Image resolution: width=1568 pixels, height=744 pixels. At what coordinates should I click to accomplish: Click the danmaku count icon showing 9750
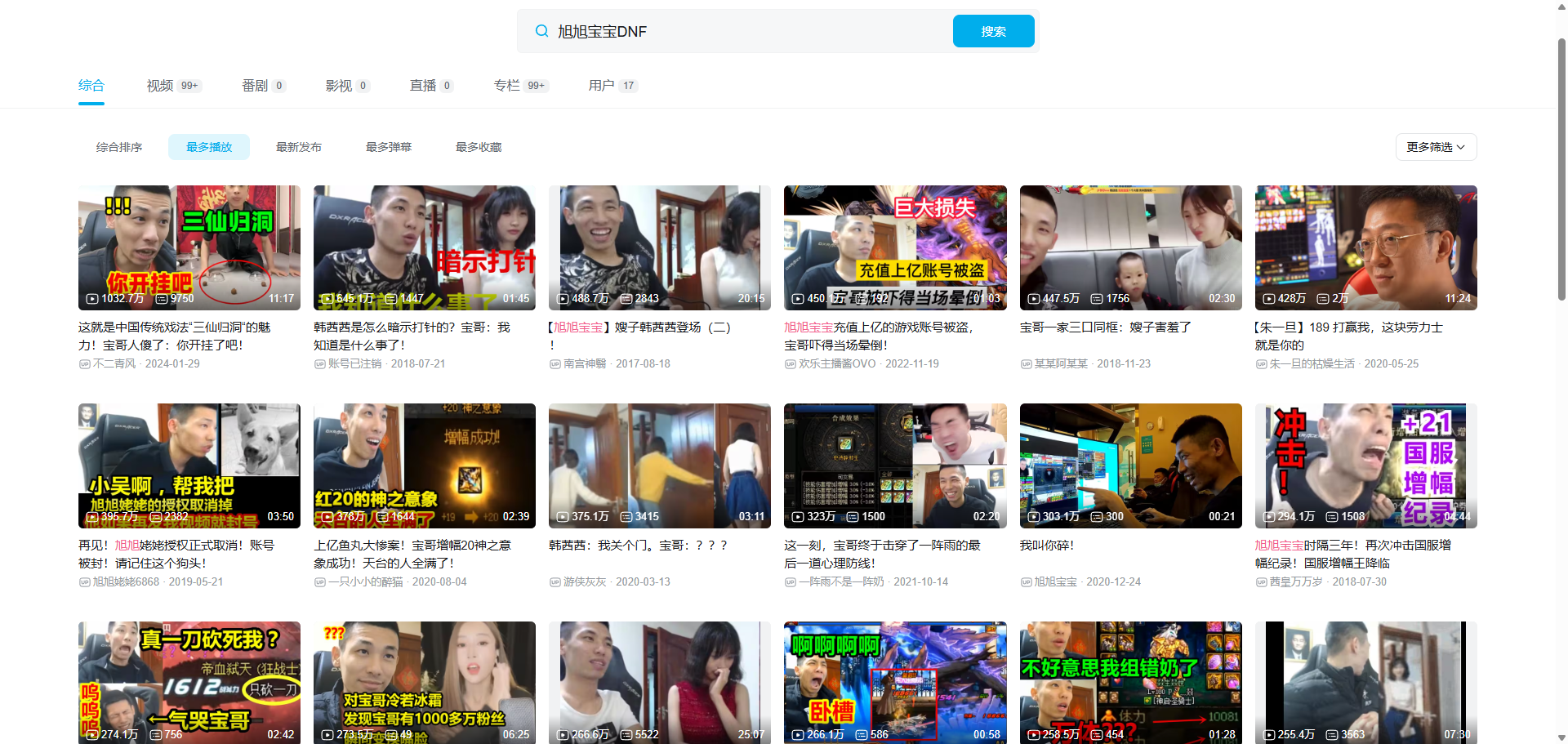point(162,299)
